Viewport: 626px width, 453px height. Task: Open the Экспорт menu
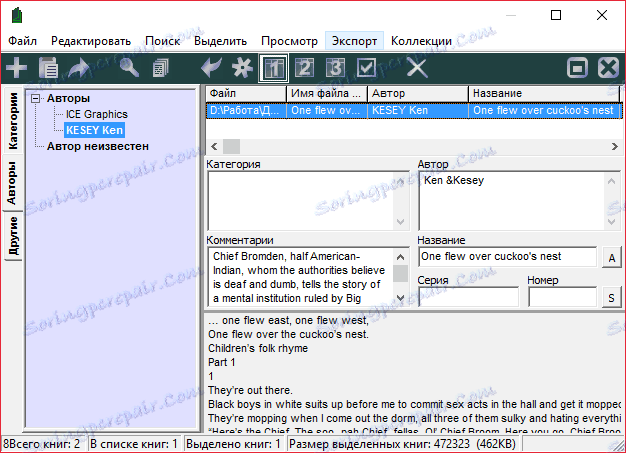[355, 41]
